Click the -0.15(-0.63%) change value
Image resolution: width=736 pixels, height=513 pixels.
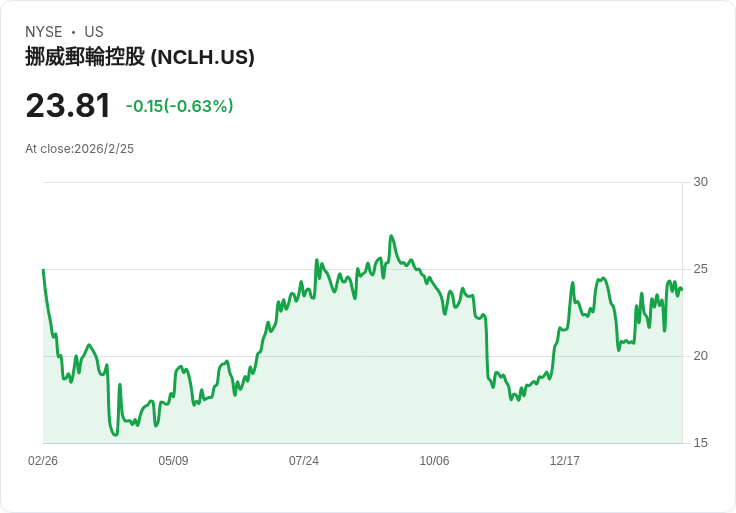click(179, 106)
